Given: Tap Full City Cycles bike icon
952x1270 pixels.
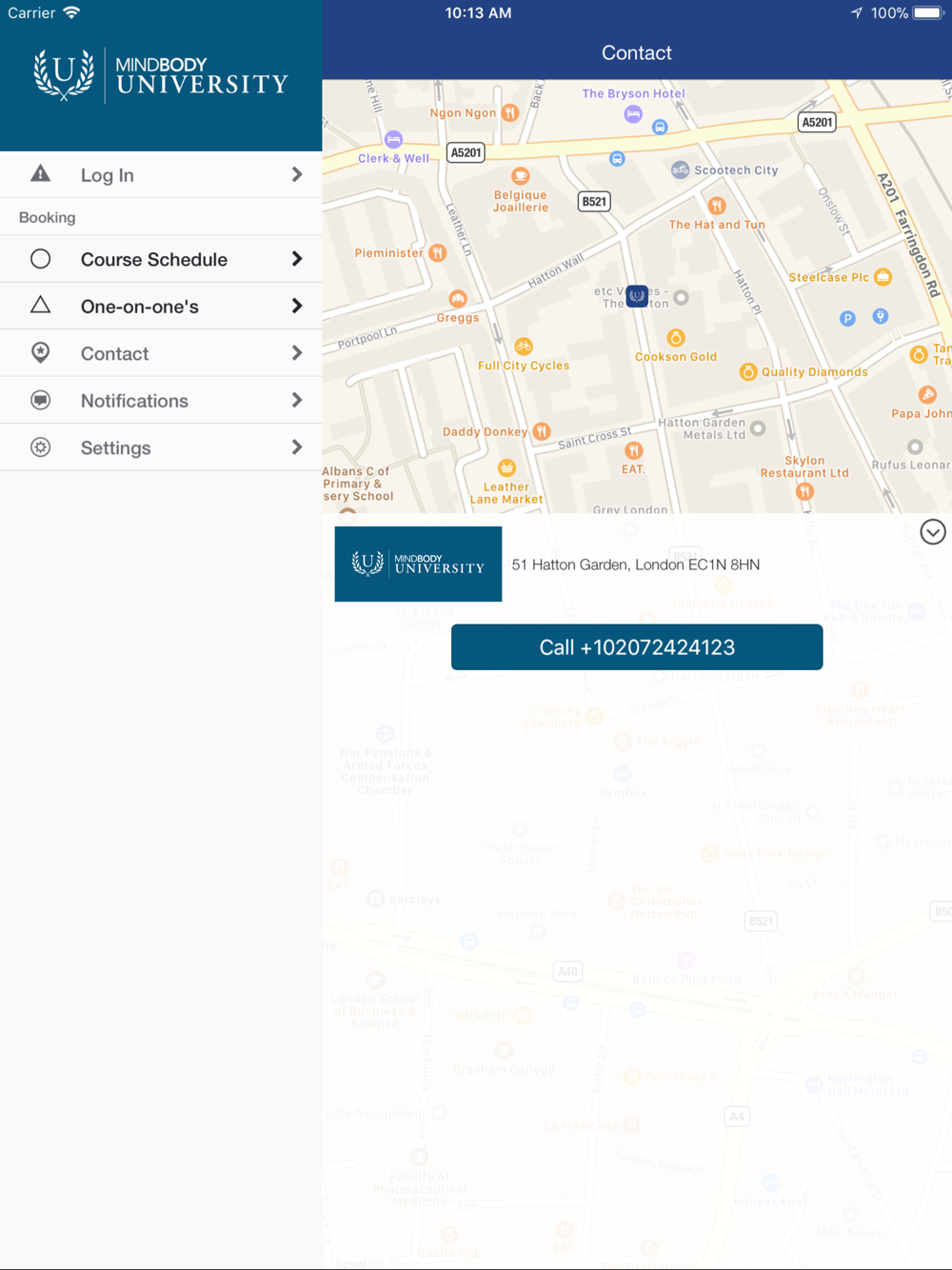Looking at the screenshot, I should 524,347.
